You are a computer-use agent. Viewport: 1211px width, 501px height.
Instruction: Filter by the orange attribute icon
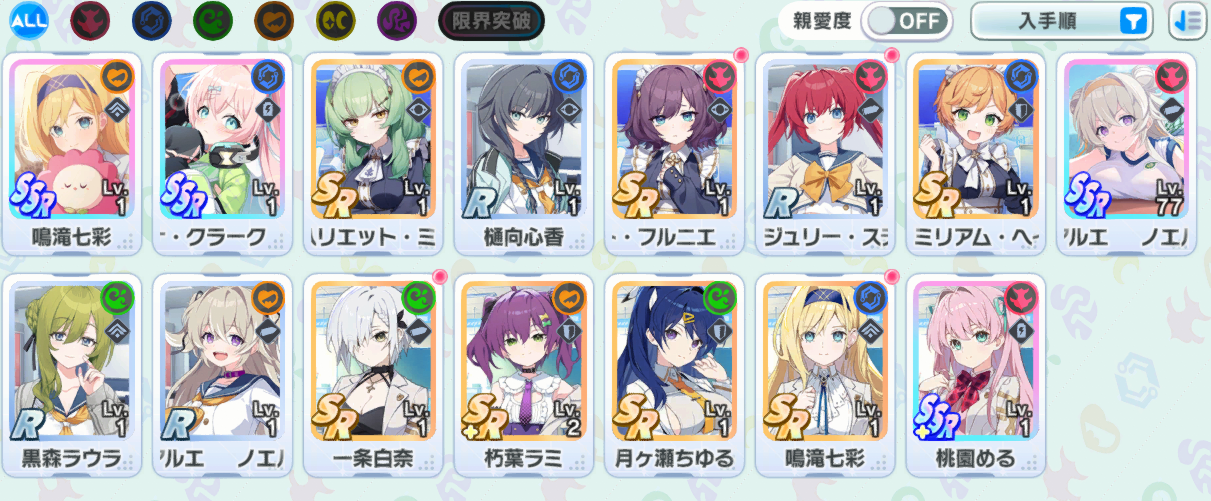pos(273,19)
